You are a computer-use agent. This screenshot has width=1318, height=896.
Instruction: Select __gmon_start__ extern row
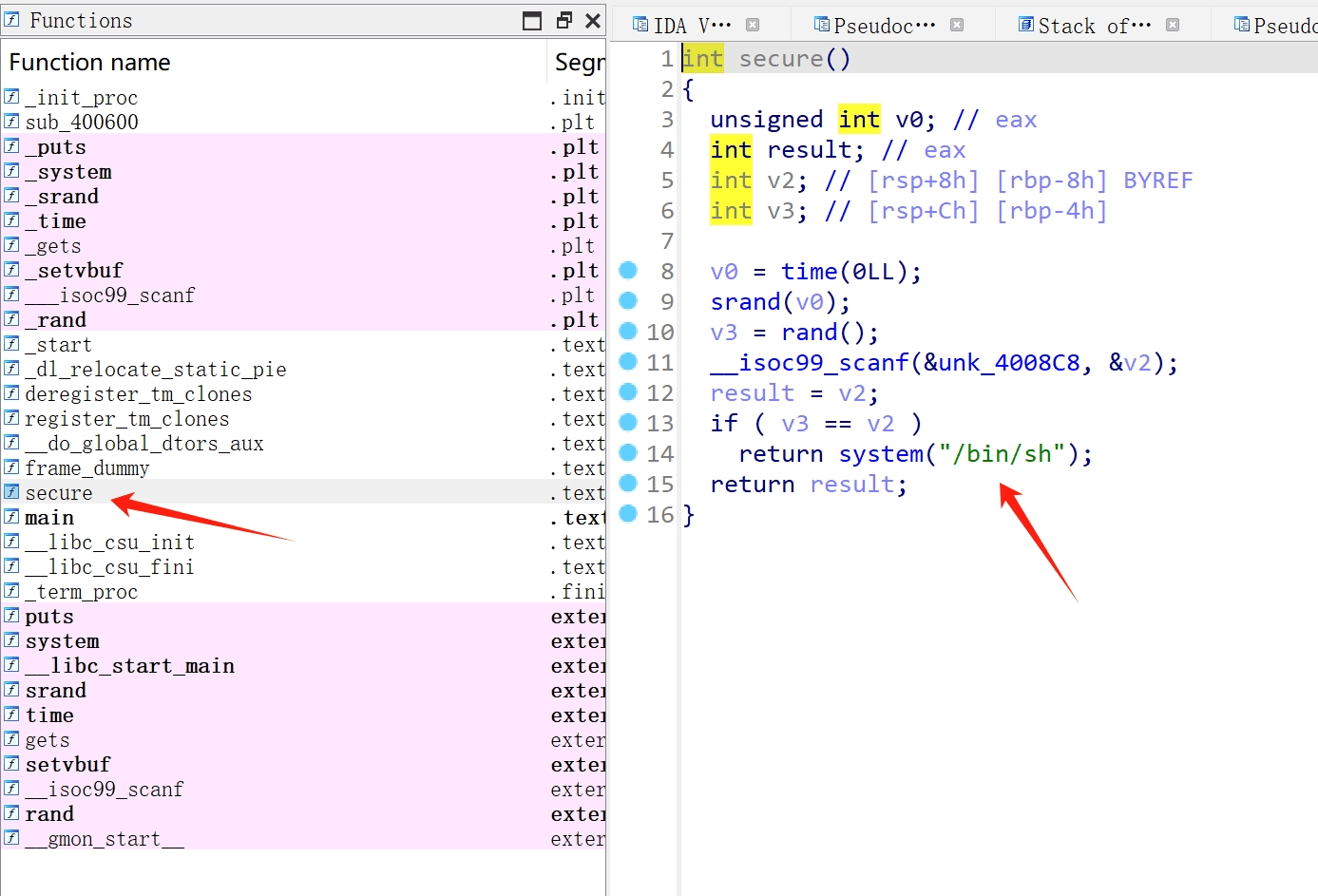(303, 838)
